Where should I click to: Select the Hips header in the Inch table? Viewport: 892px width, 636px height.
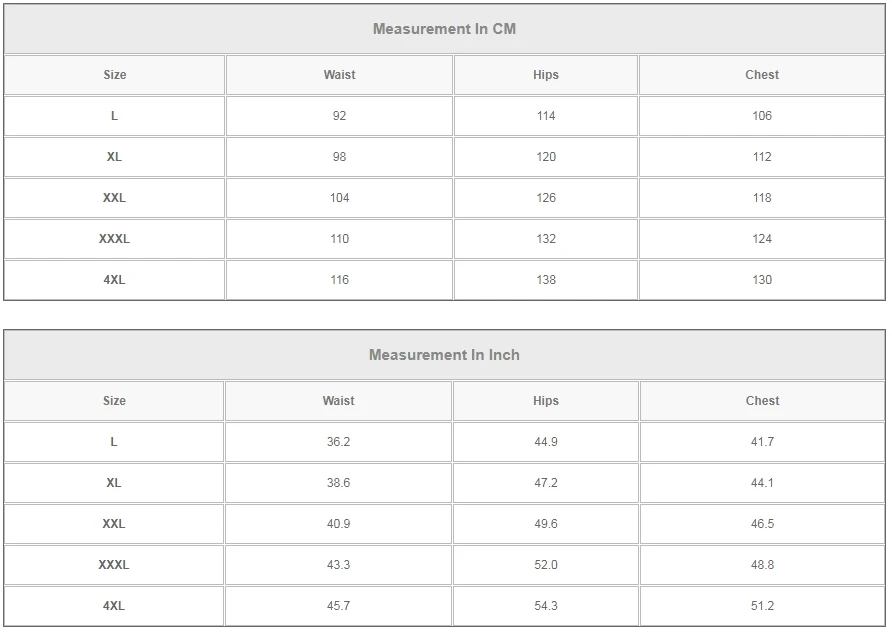[x=545, y=401]
